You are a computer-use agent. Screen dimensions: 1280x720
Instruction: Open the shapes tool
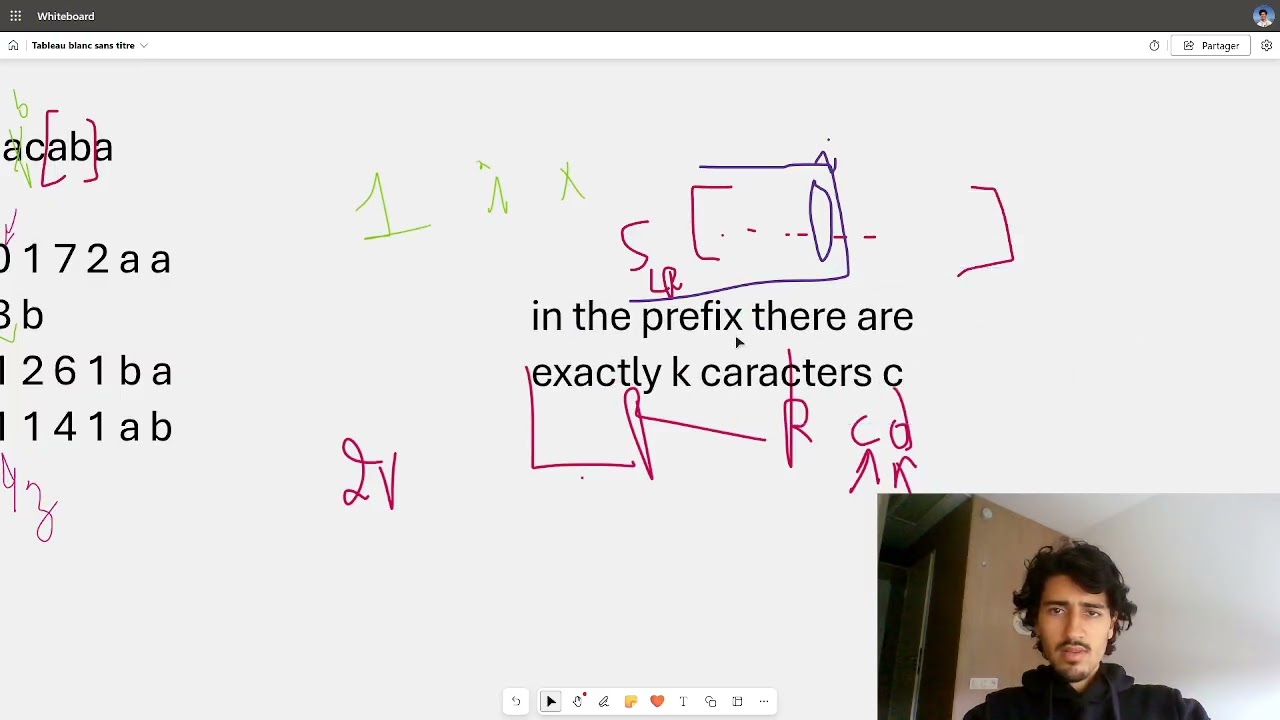point(710,701)
